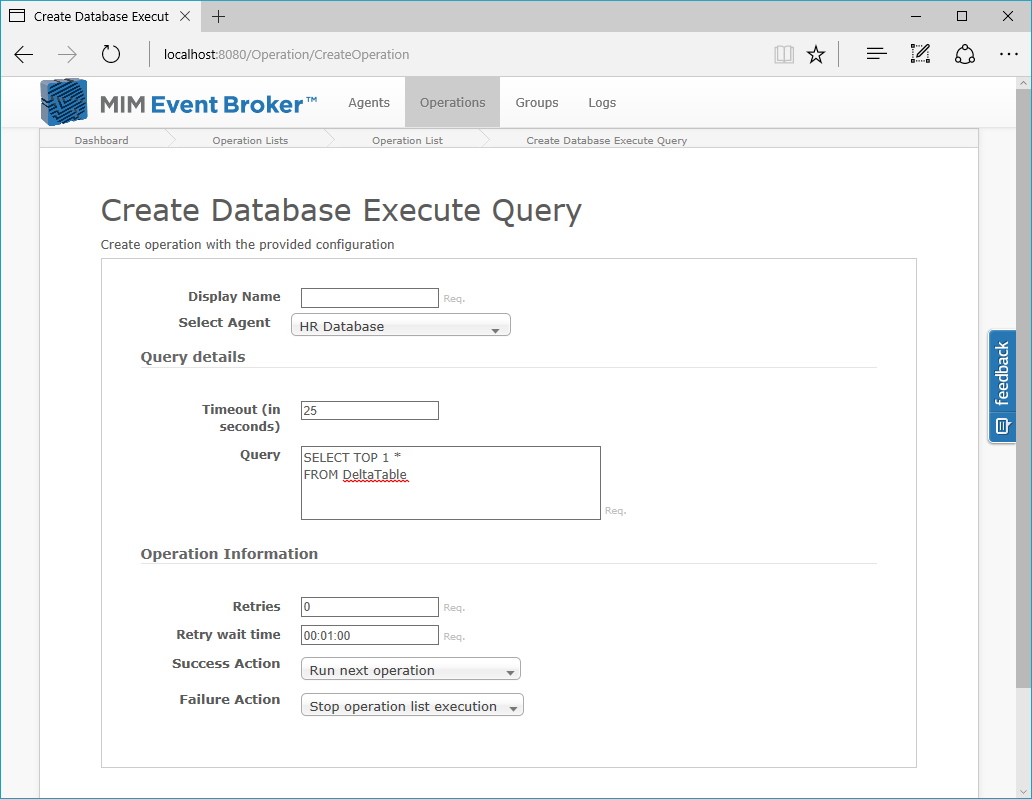Click the Create Database Execute Query title
This screenshot has height=799, width=1032.
coord(341,211)
